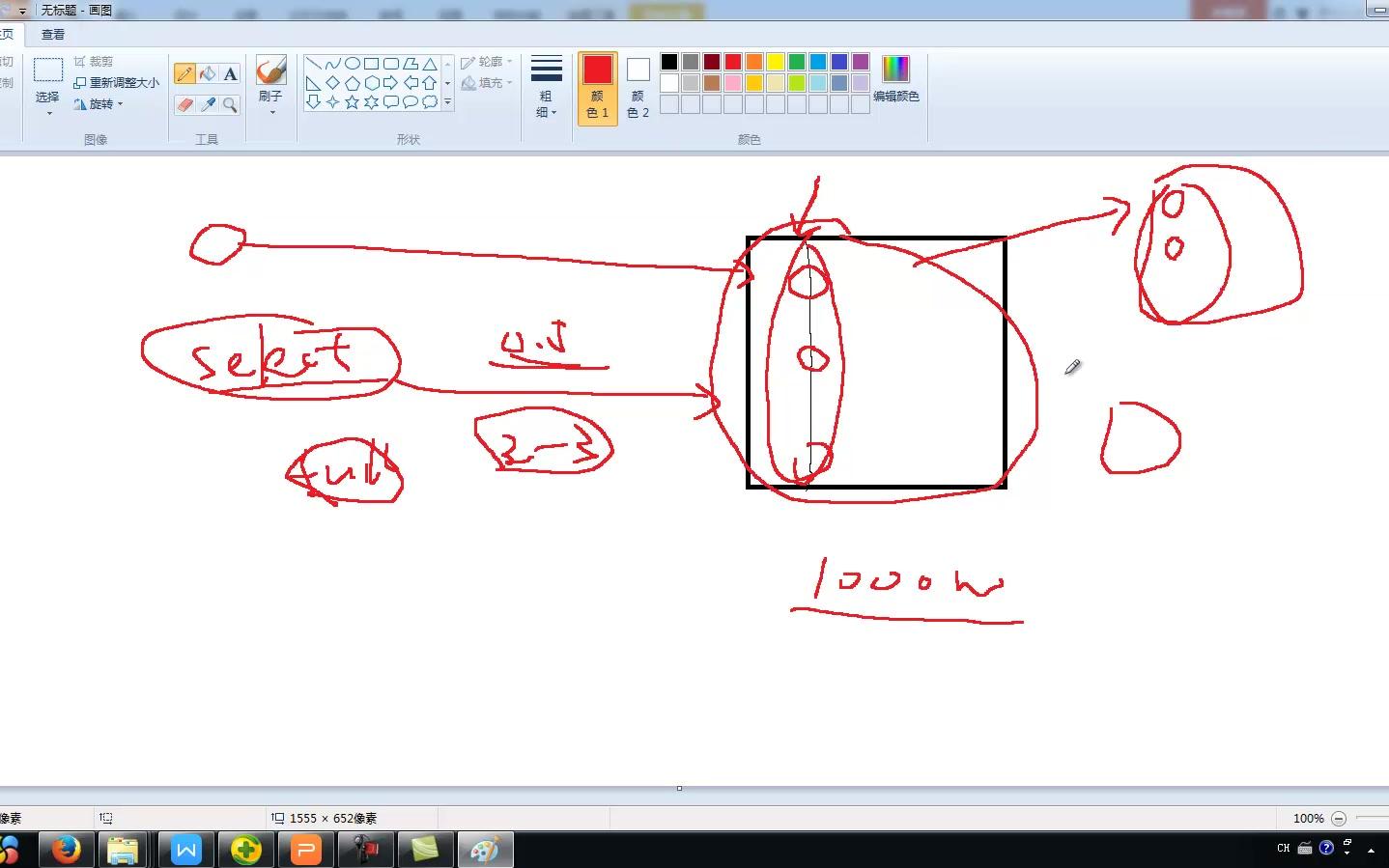1389x868 pixels.
Task: Pick the pink color swatch
Action: point(733,83)
